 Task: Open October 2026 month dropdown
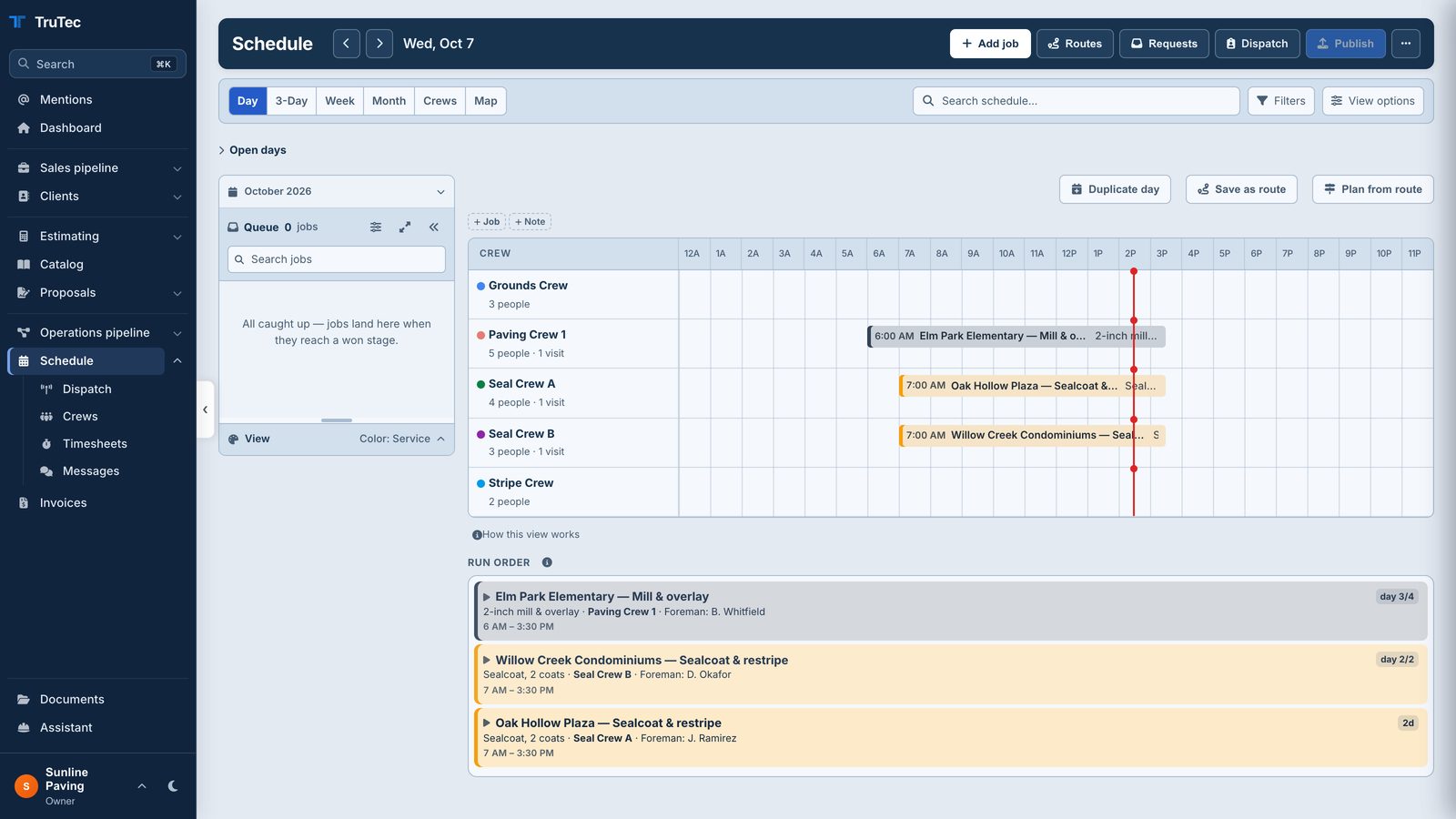click(x=337, y=191)
